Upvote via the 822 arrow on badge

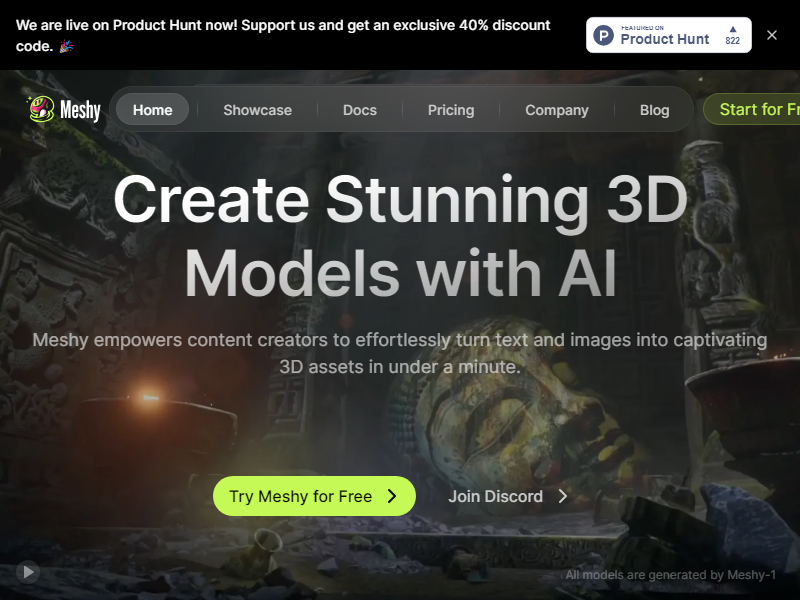tap(733, 35)
